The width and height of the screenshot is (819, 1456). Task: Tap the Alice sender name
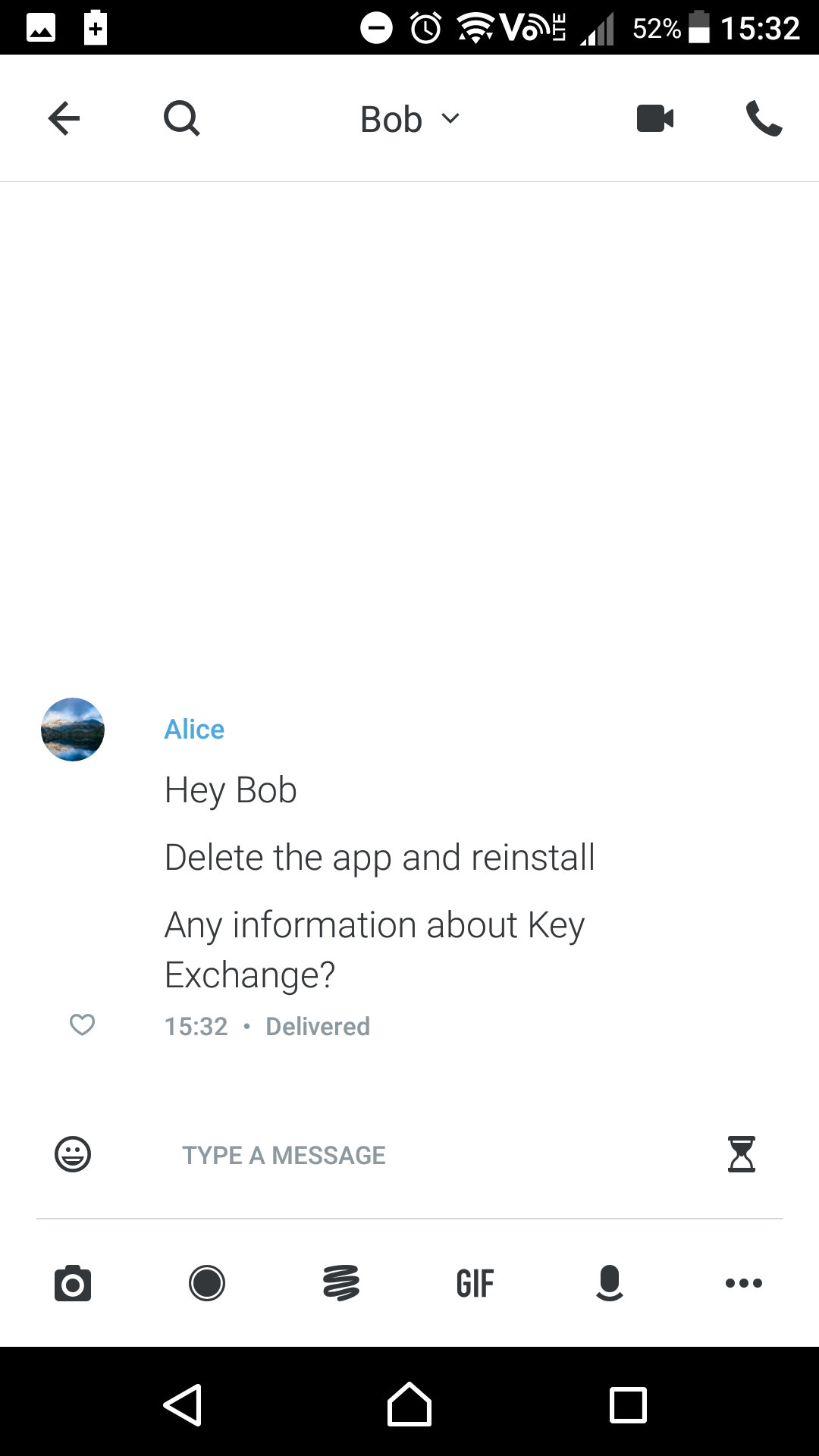click(x=194, y=730)
